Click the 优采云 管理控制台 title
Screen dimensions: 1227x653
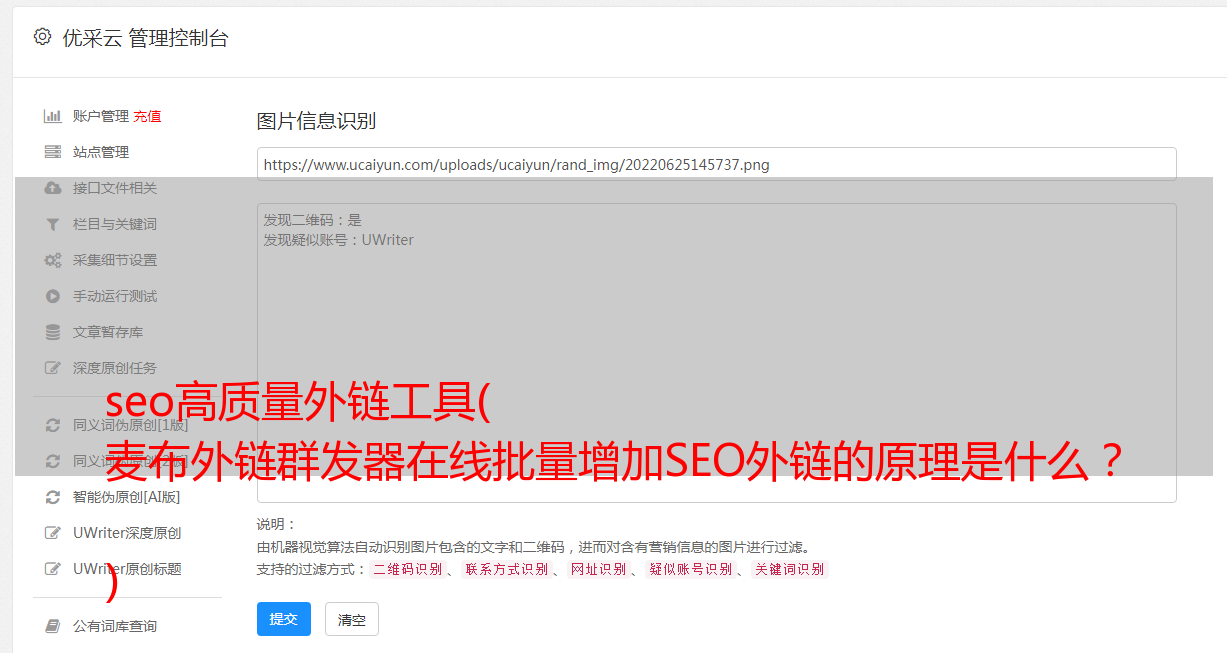click(x=145, y=38)
